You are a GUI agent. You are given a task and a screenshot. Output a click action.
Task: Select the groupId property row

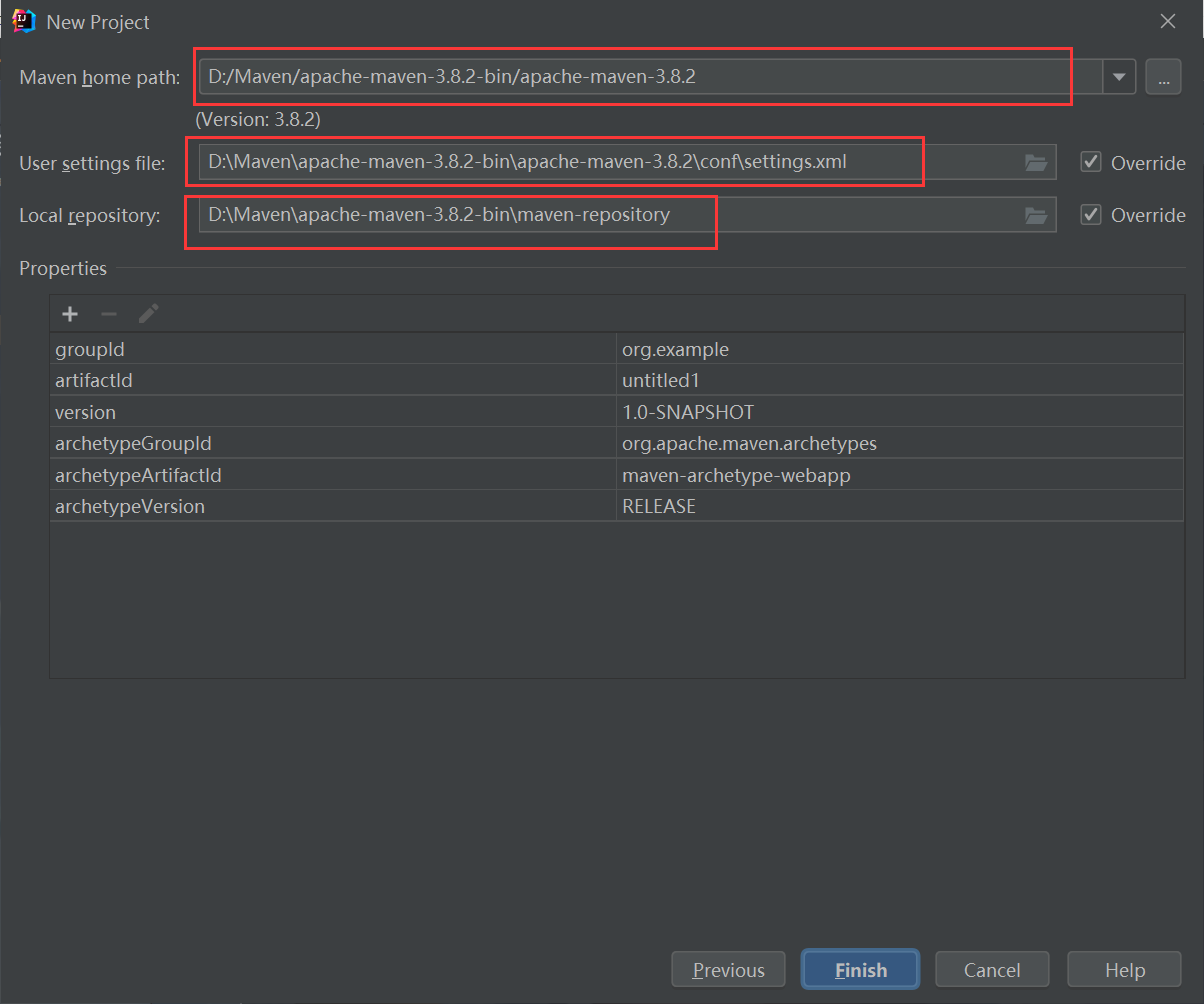click(x=617, y=349)
